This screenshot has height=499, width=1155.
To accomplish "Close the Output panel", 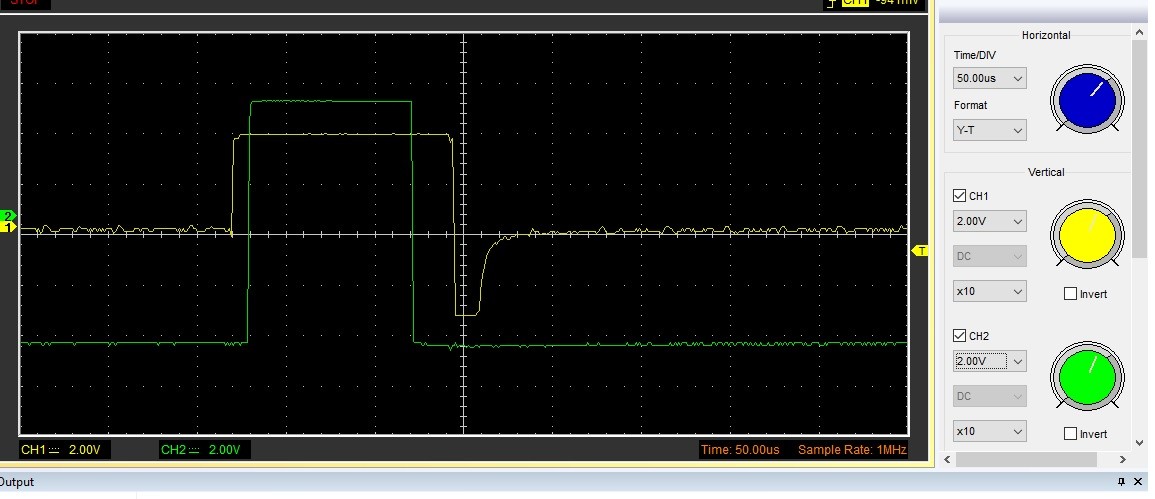I will pos(1138,483).
